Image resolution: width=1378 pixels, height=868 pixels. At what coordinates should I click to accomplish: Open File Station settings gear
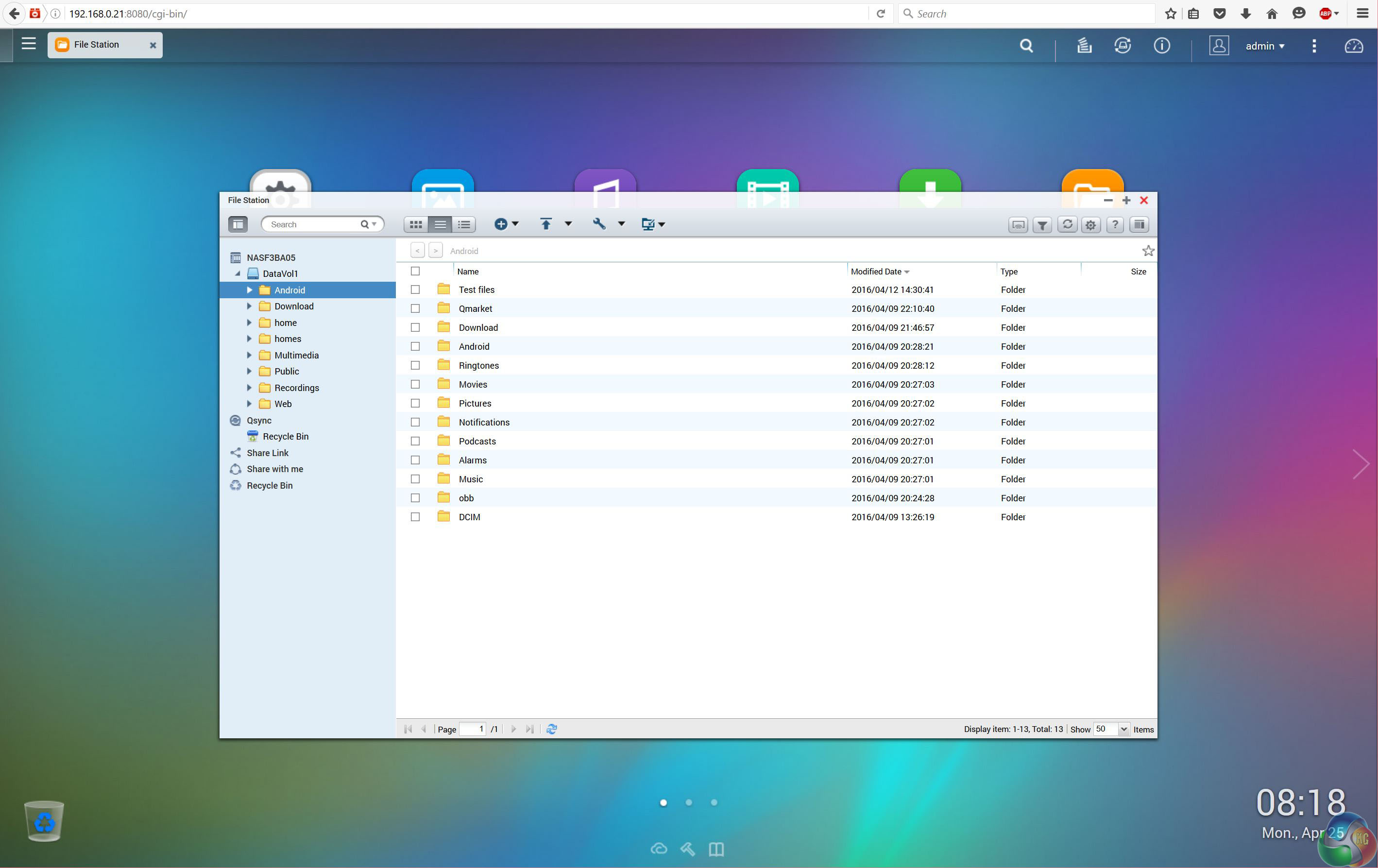pos(1091,225)
